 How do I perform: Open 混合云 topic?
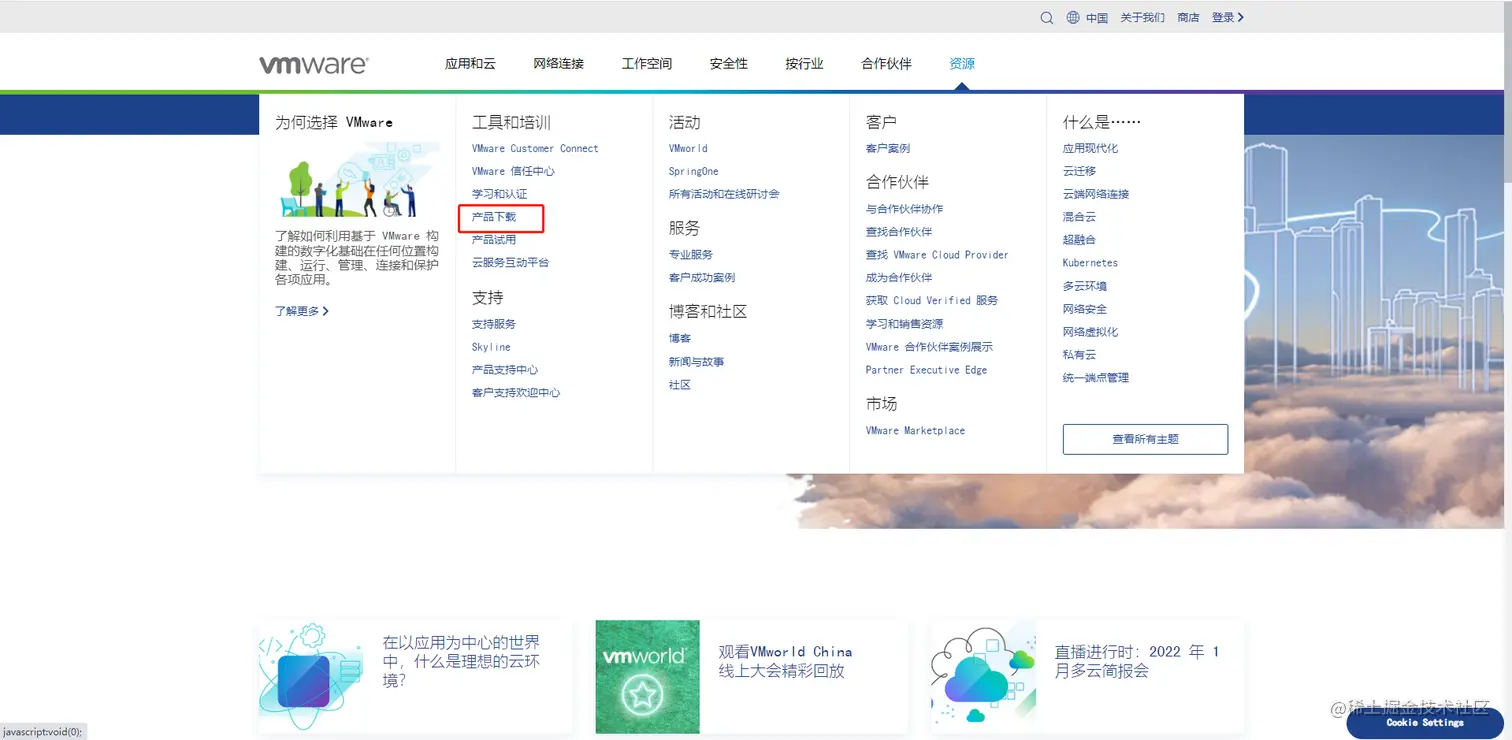[1079, 217]
